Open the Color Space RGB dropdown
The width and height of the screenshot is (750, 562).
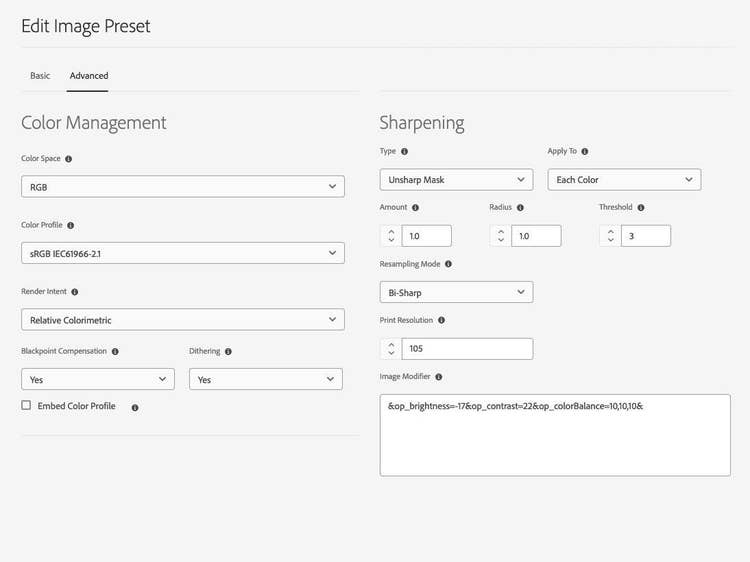[183, 187]
